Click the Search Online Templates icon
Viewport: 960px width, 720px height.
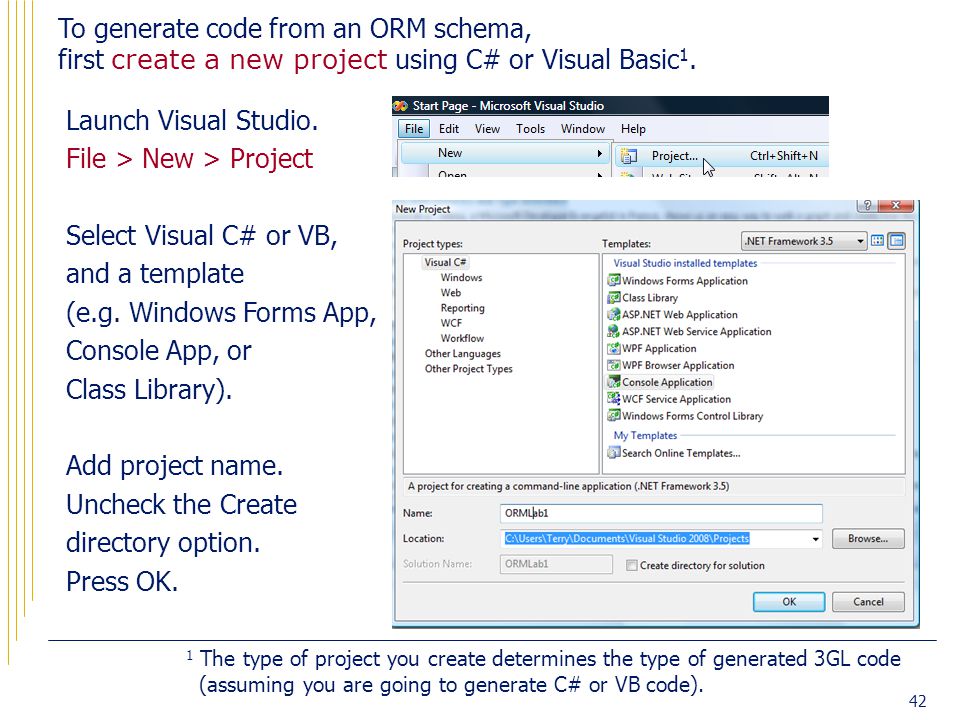[613, 453]
